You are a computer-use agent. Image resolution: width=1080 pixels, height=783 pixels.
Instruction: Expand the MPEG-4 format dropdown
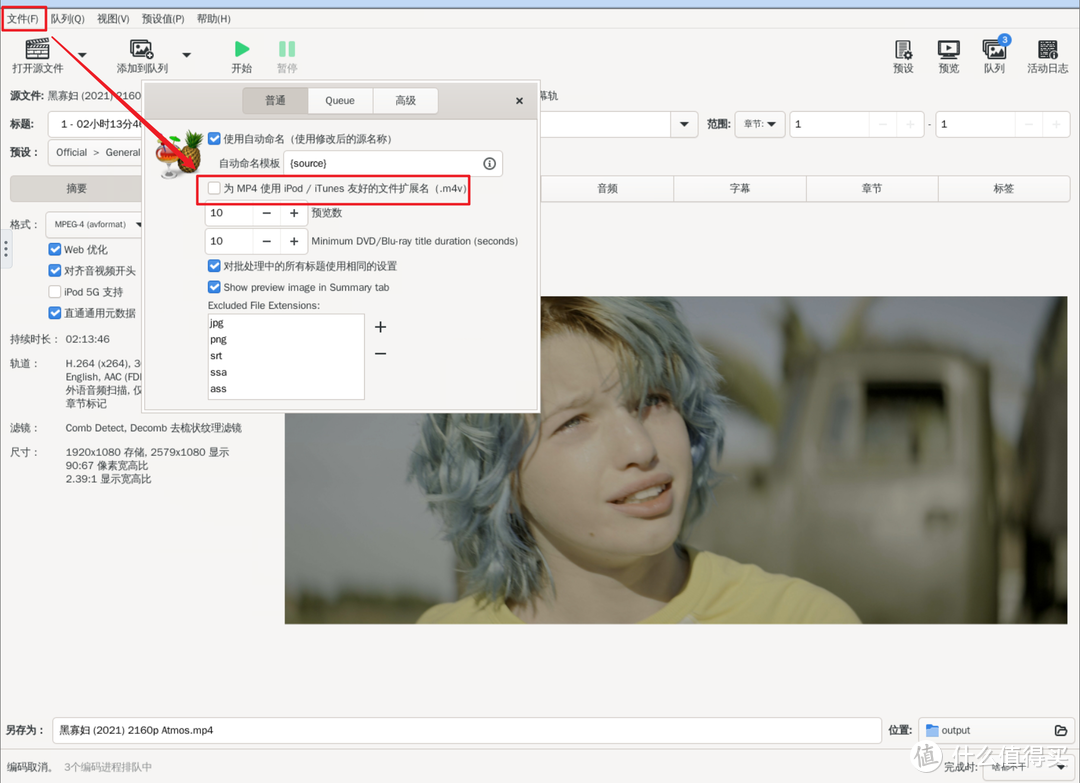(95, 224)
